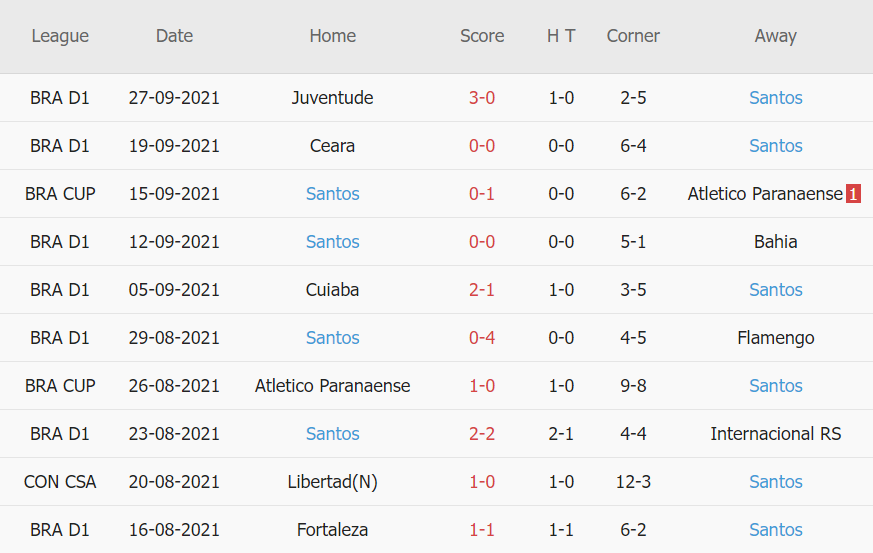The image size is (873, 553).
Task: Open away Santos link on 26-08-2021 row
Action: (x=775, y=386)
